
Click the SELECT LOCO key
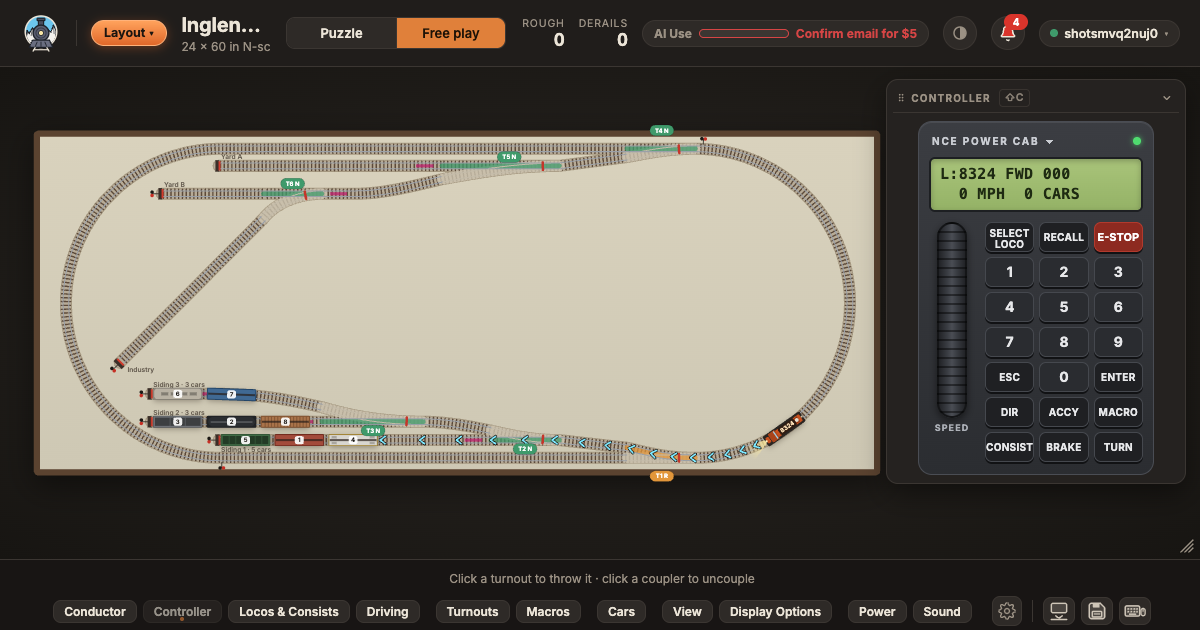(x=1009, y=237)
